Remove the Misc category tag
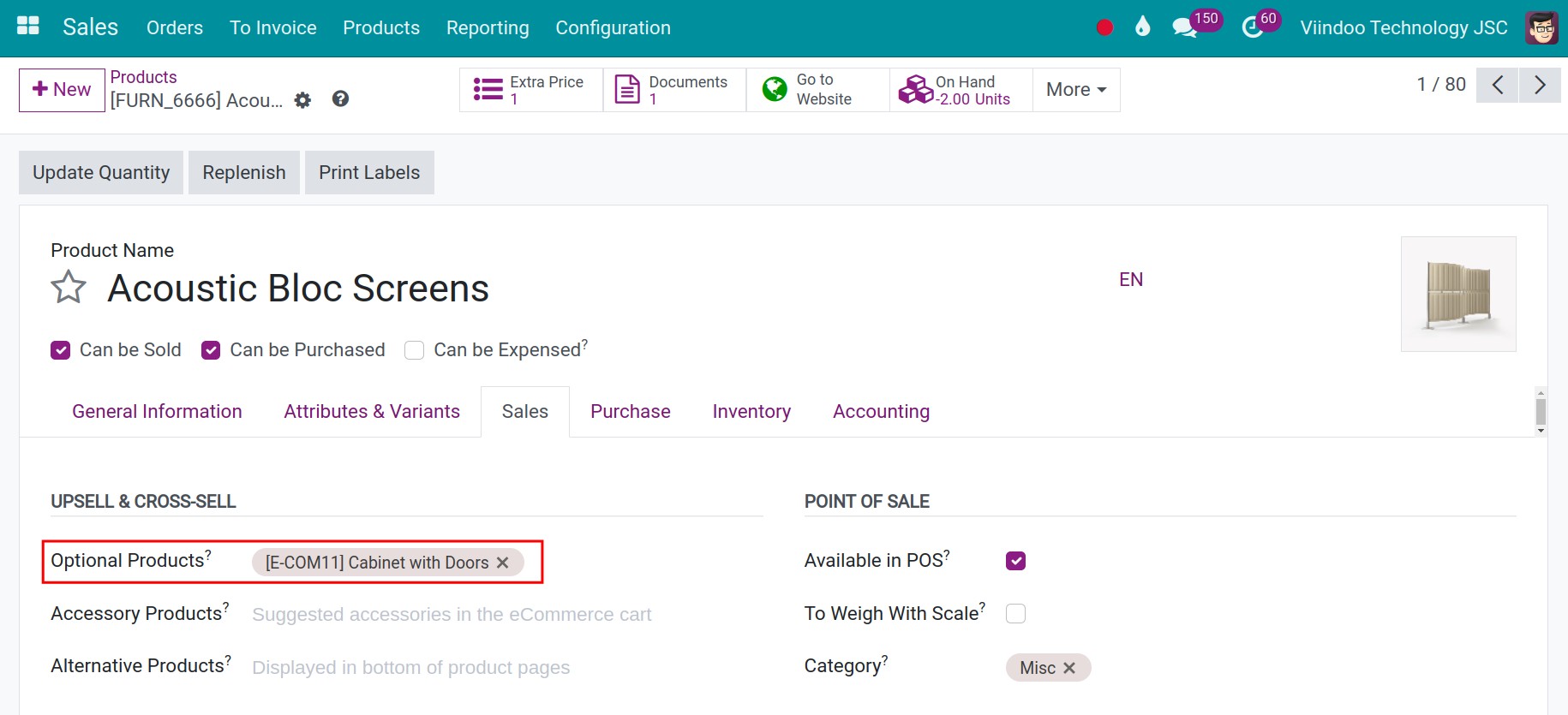1568x715 pixels. coord(1069,668)
